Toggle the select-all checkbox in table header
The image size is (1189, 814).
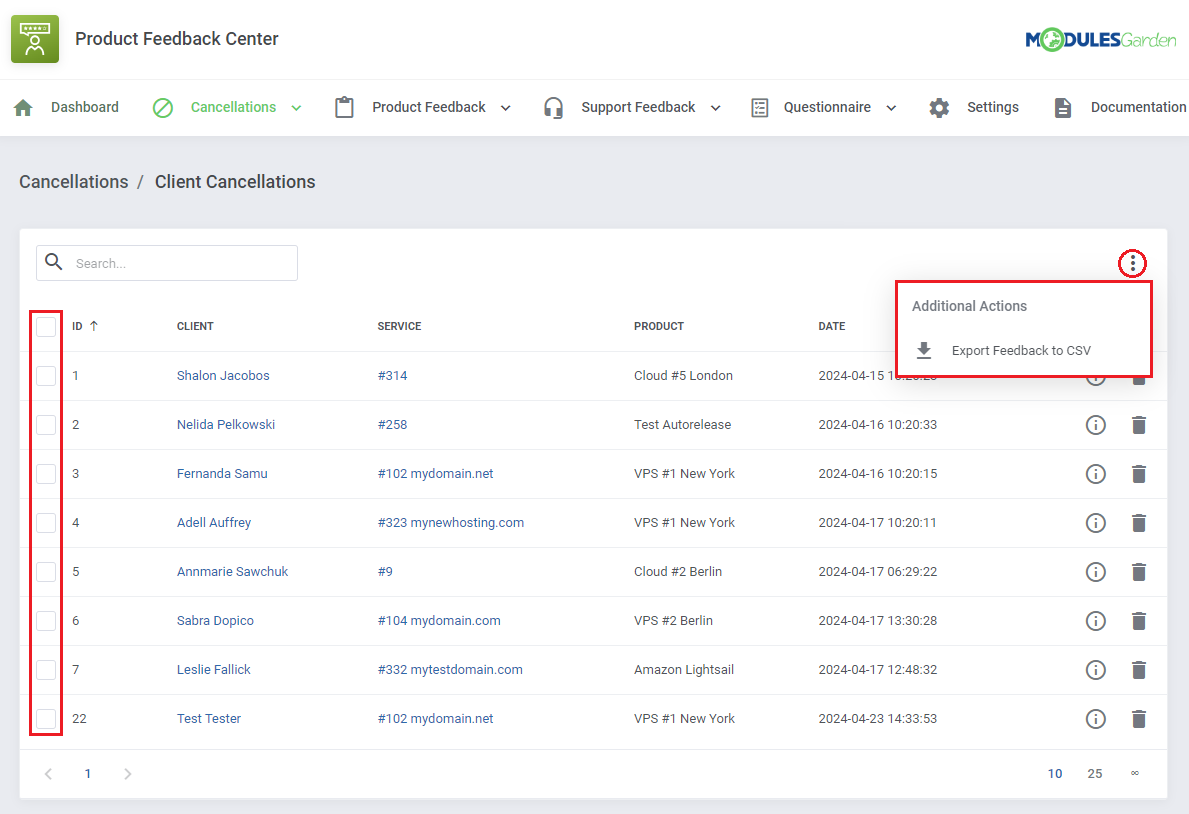click(x=46, y=326)
